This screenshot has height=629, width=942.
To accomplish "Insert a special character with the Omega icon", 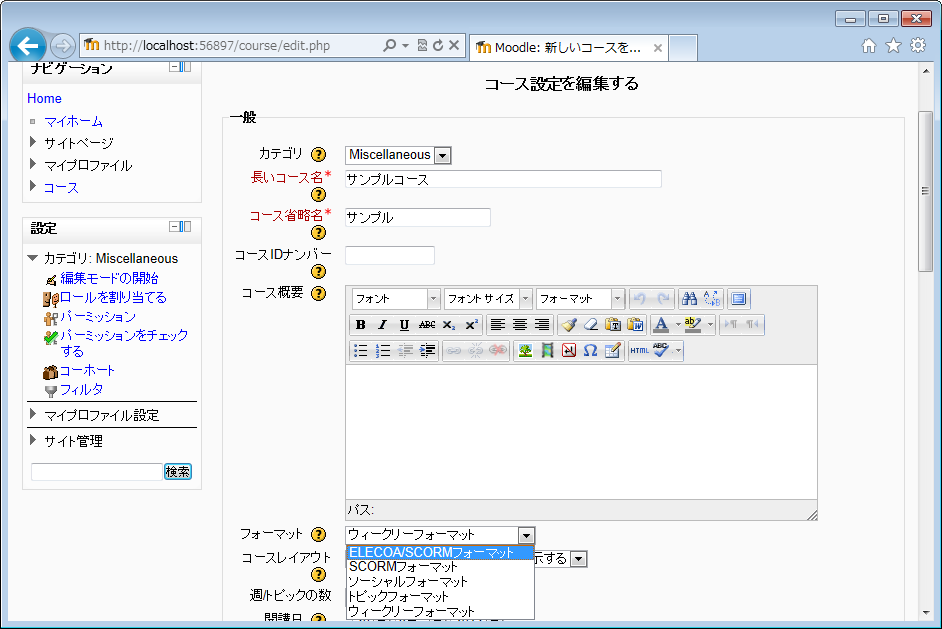I will click(x=590, y=351).
